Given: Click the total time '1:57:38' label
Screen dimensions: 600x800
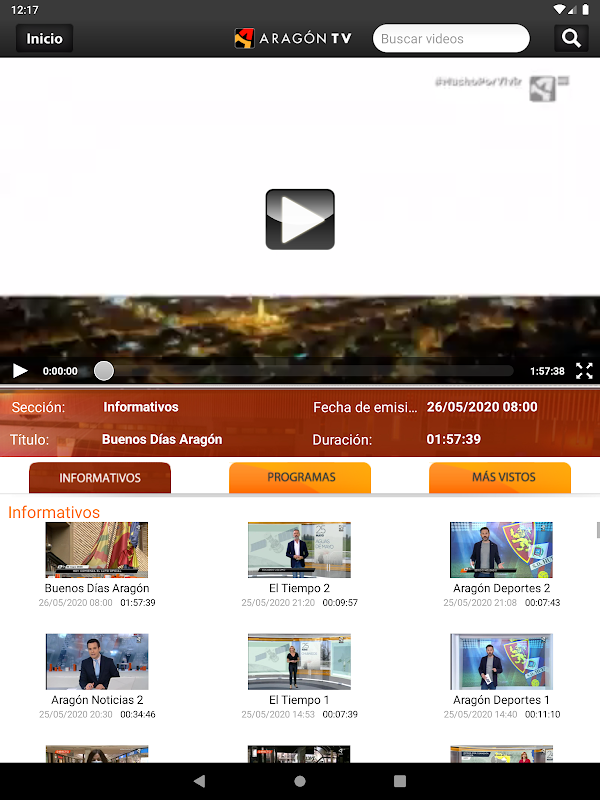Looking at the screenshot, I should pyautogui.click(x=547, y=371).
